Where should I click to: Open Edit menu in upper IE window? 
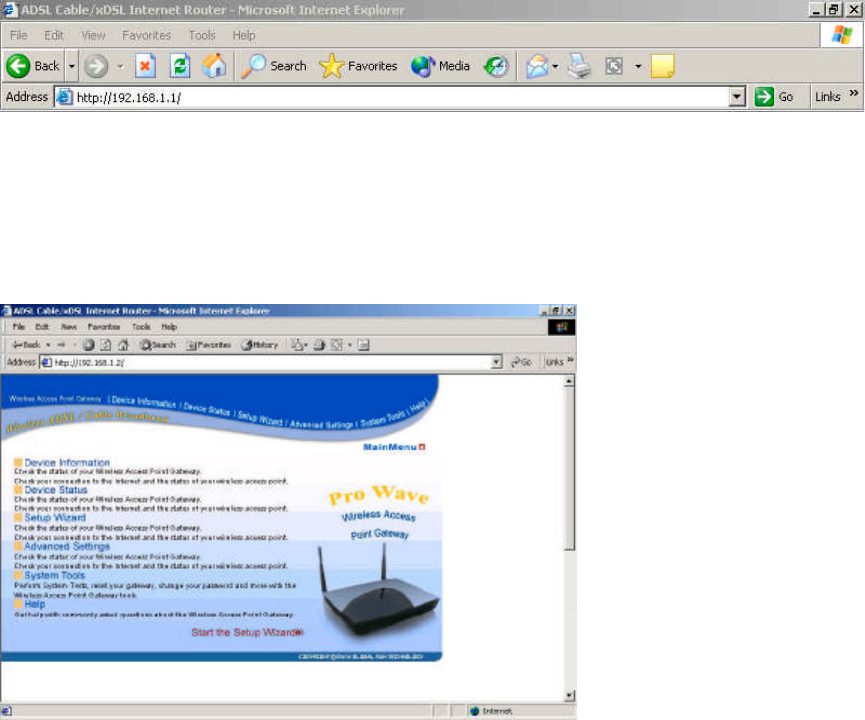[54, 35]
